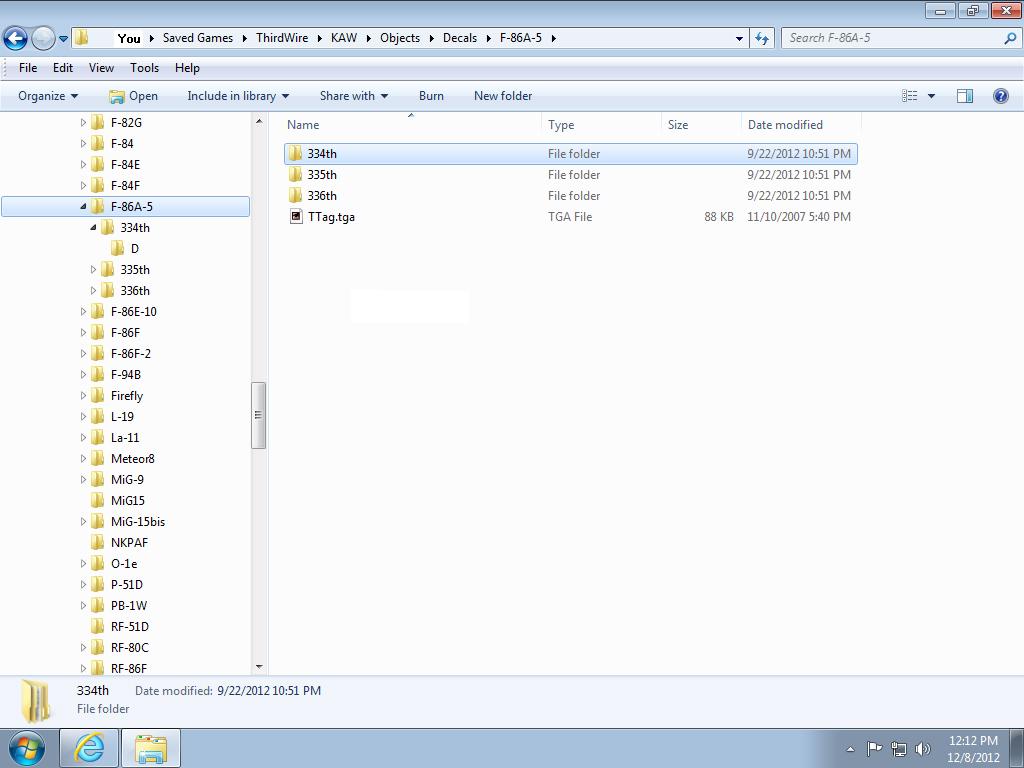This screenshot has width=1024, height=768.
Task: Click the volume speaker tray icon
Action: tap(923, 748)
